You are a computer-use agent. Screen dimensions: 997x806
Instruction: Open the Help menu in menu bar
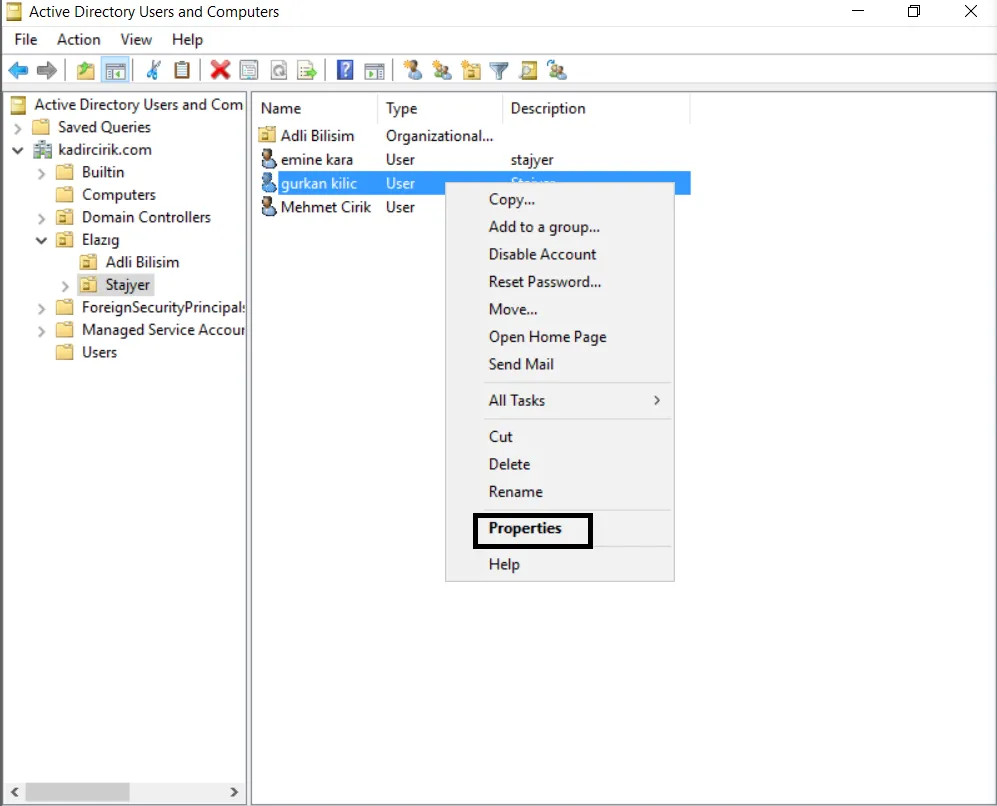point(187,39)
